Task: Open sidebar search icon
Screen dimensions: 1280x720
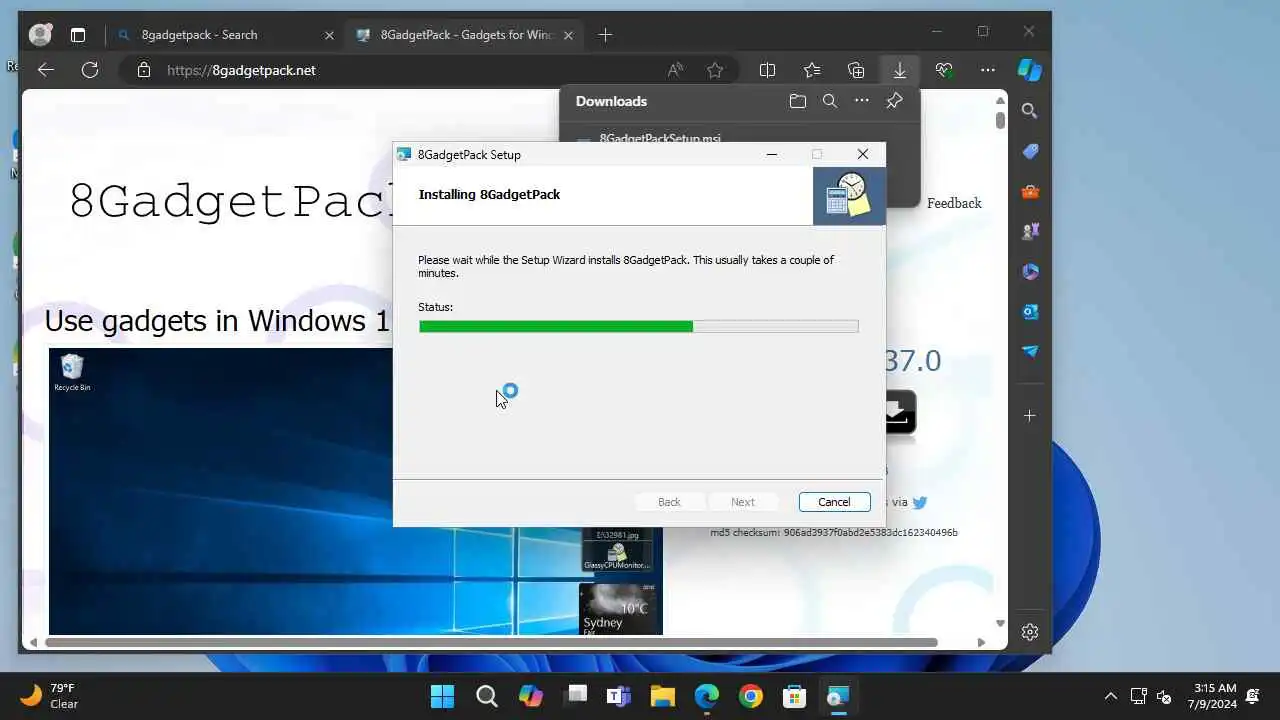Action: (x=1030, y=111)
